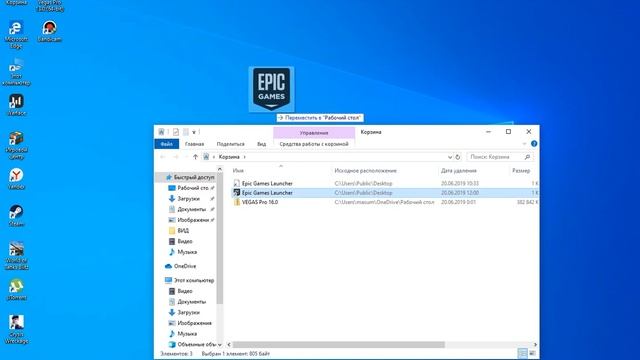Click the horizontal scrollbar right arrow
This screenshot has width=640, height=360.
tap(535, 344)
